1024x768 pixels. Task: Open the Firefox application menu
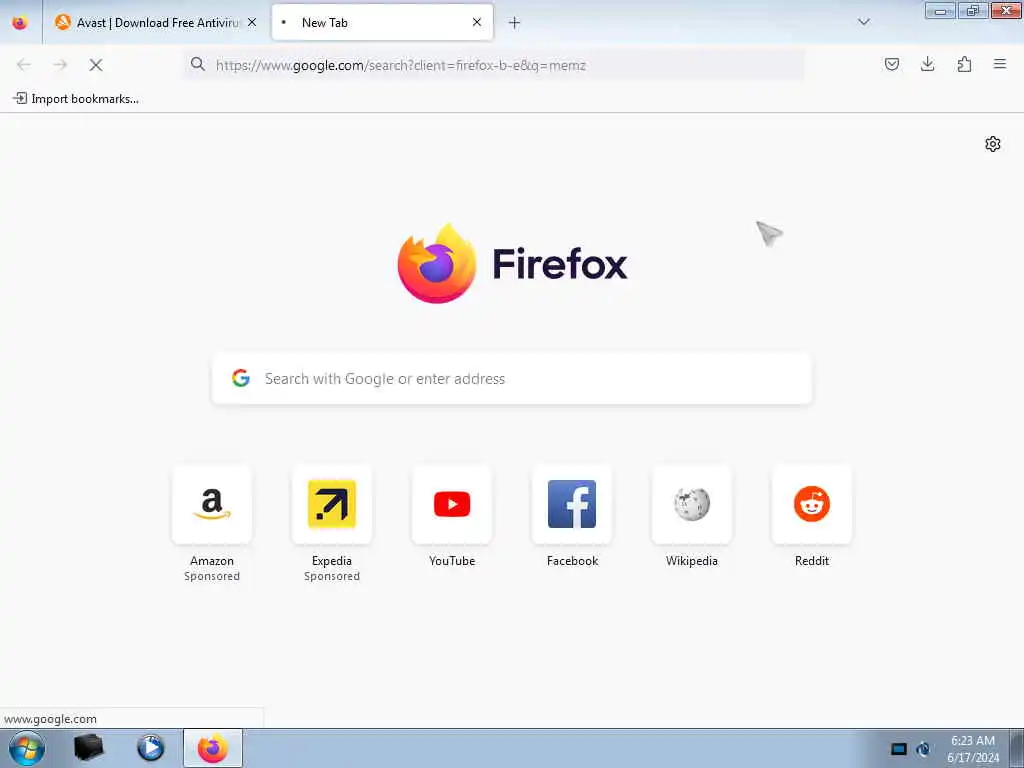1000,64
